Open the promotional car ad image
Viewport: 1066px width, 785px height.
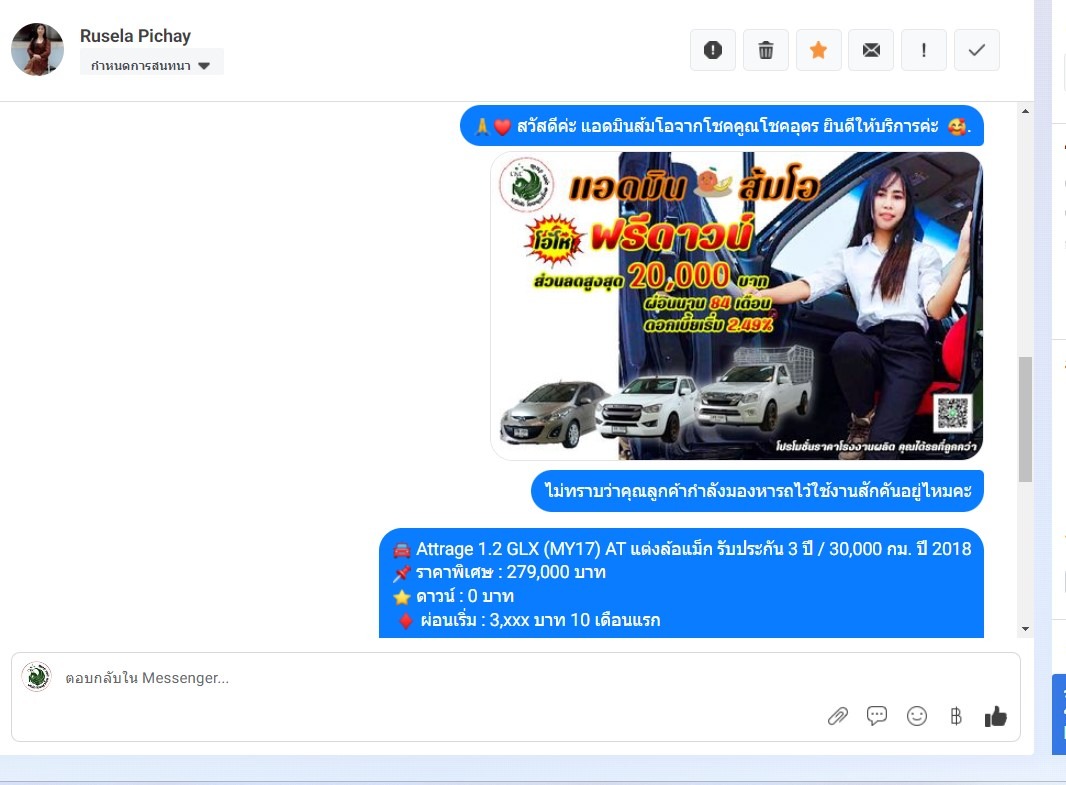(736, 306)
